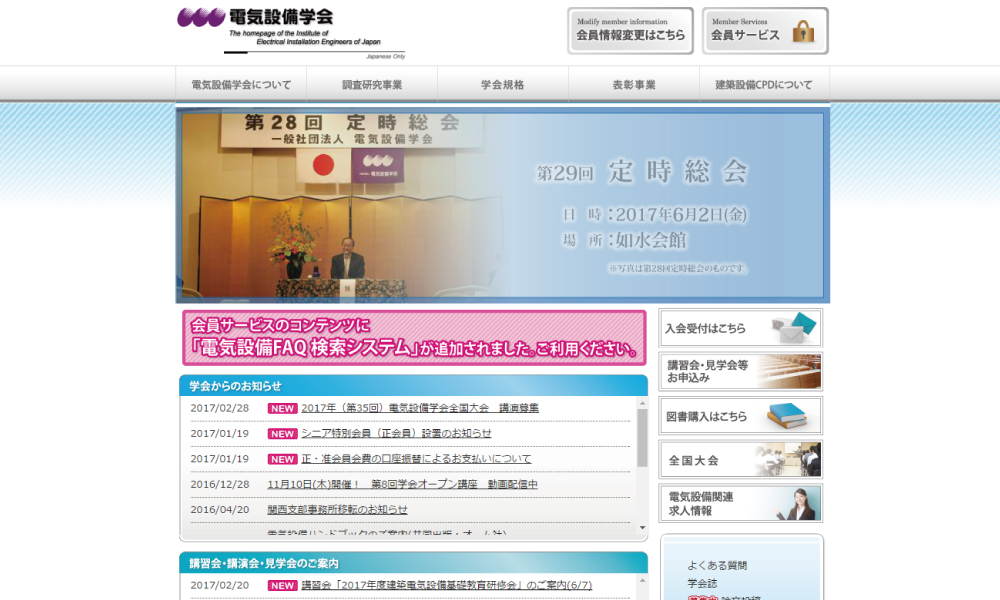Screen dimensions: 1000x600
Task: Open the 電気設備学会について menu
Action: 241,84
